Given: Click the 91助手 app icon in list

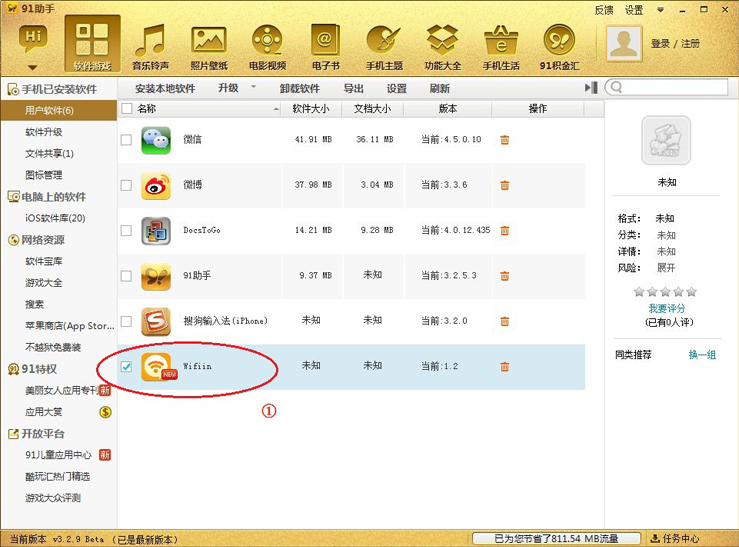Looking at the screenshot, I should tap(156, 276).
